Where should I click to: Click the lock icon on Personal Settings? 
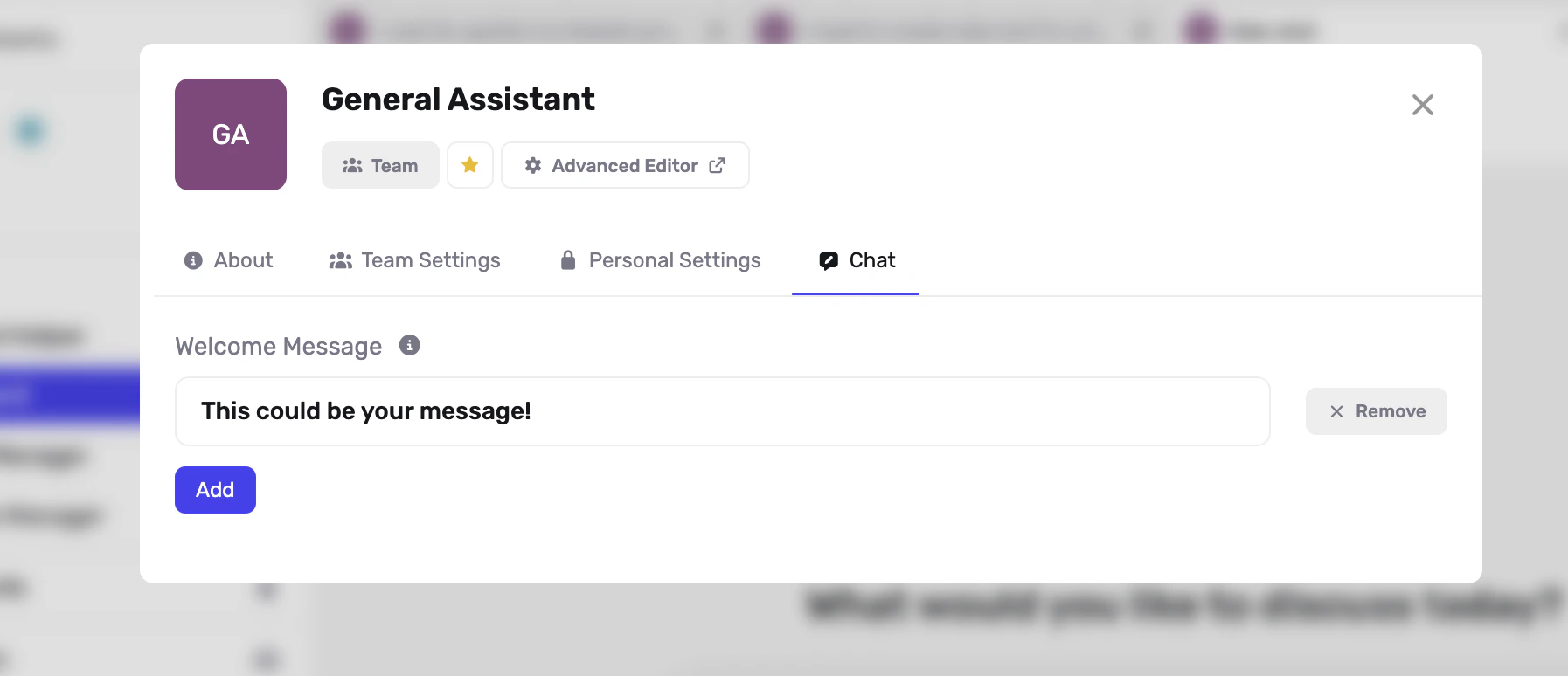568,259
